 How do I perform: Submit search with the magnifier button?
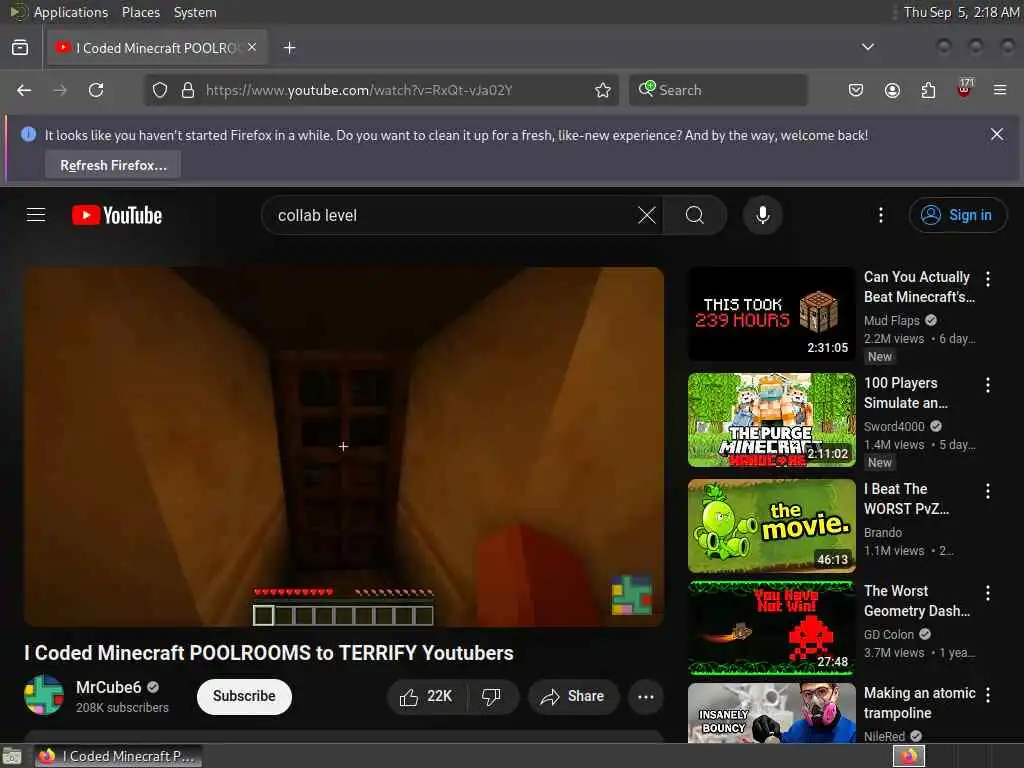pos(695,215)
